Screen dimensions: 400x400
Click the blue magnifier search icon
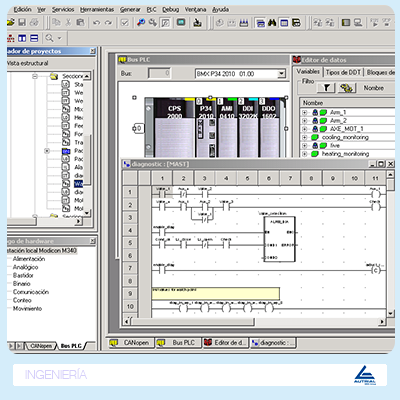click(x=141, y=23)
